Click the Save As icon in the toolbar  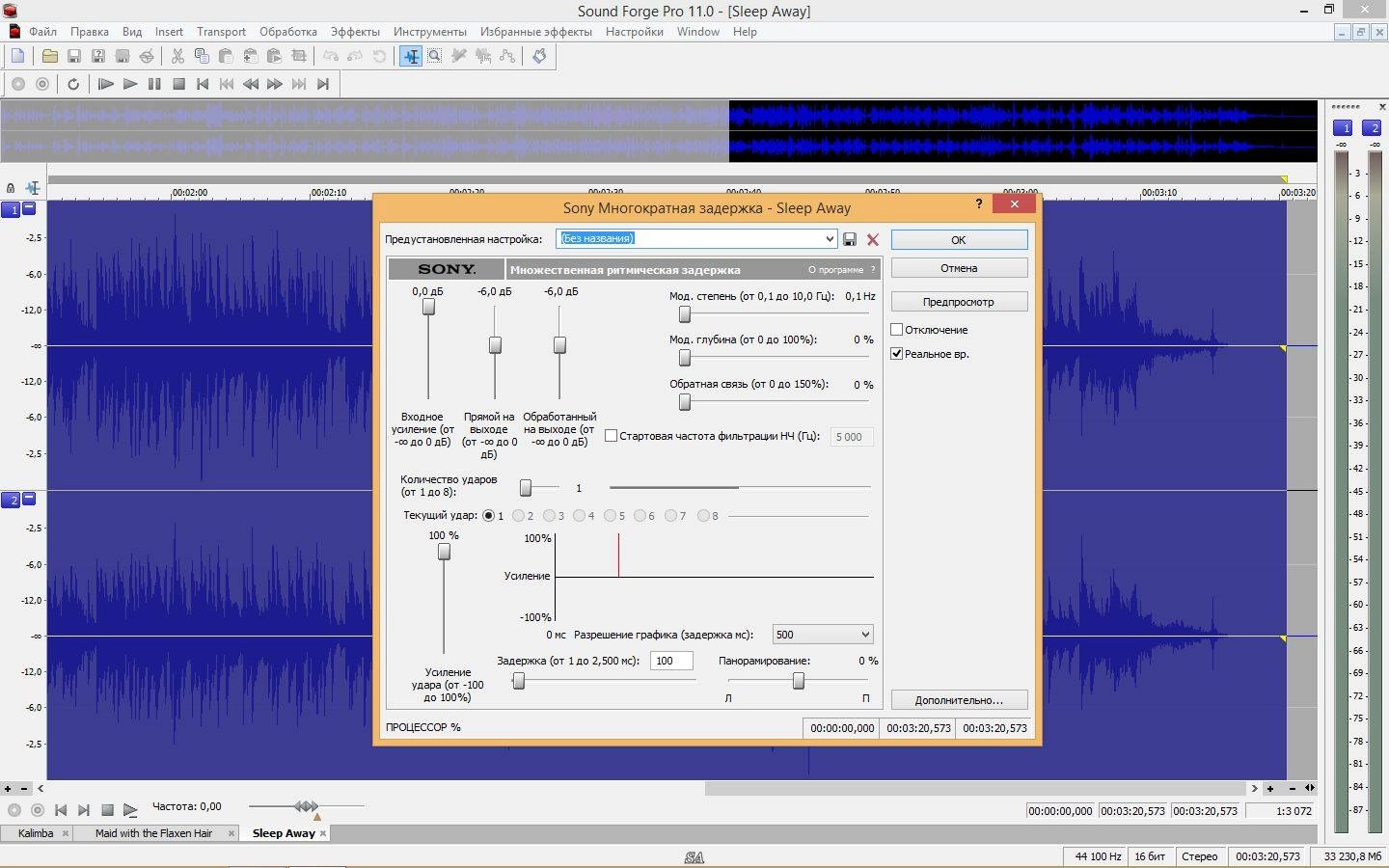[x=98, y=56]
